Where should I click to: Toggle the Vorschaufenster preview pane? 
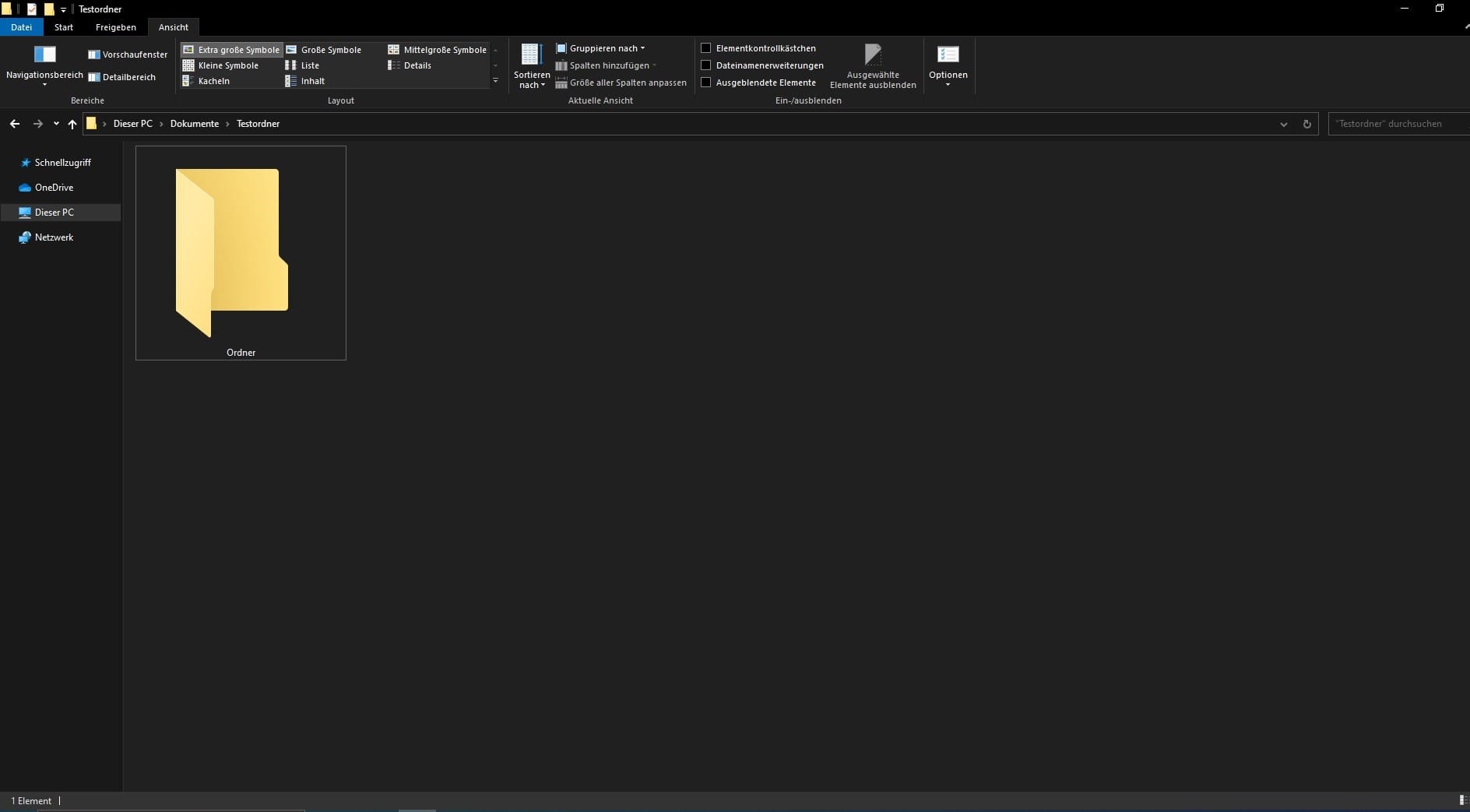point(128,54)
